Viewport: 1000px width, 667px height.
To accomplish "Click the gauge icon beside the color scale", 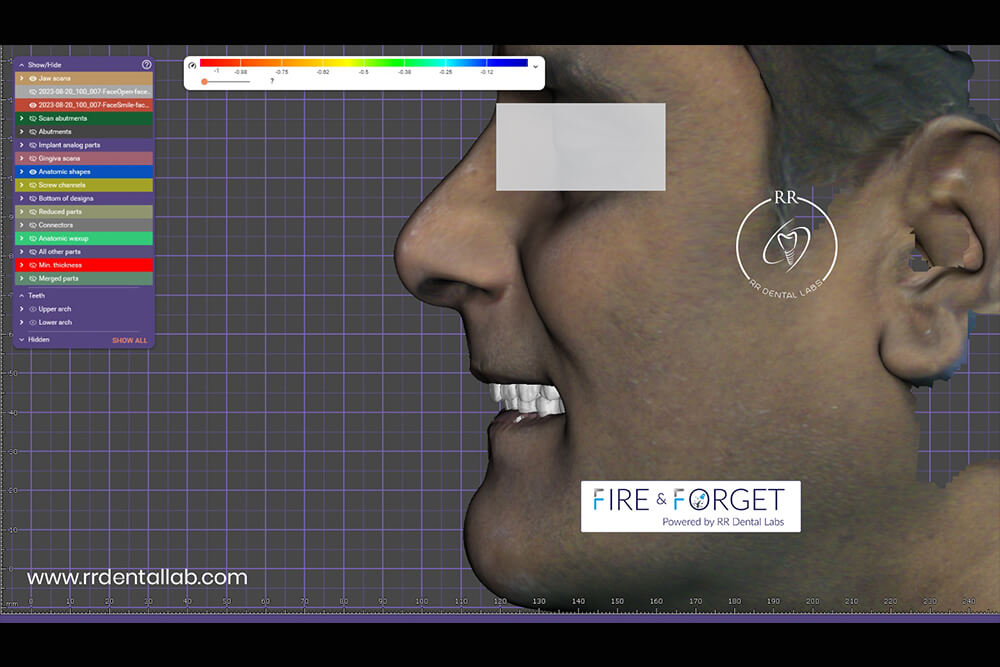I will 192,65.
